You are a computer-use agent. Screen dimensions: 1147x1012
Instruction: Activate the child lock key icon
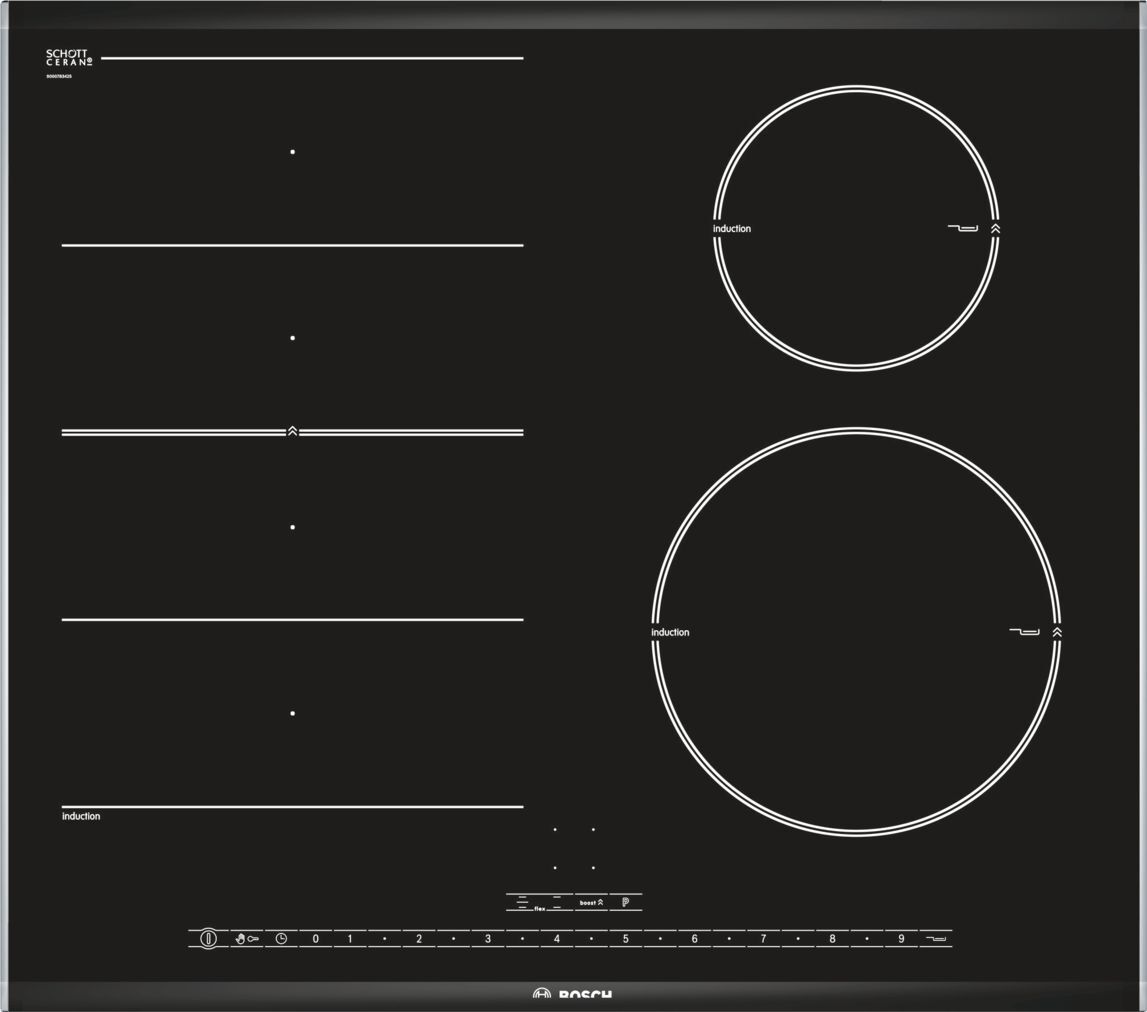point(246,939)
